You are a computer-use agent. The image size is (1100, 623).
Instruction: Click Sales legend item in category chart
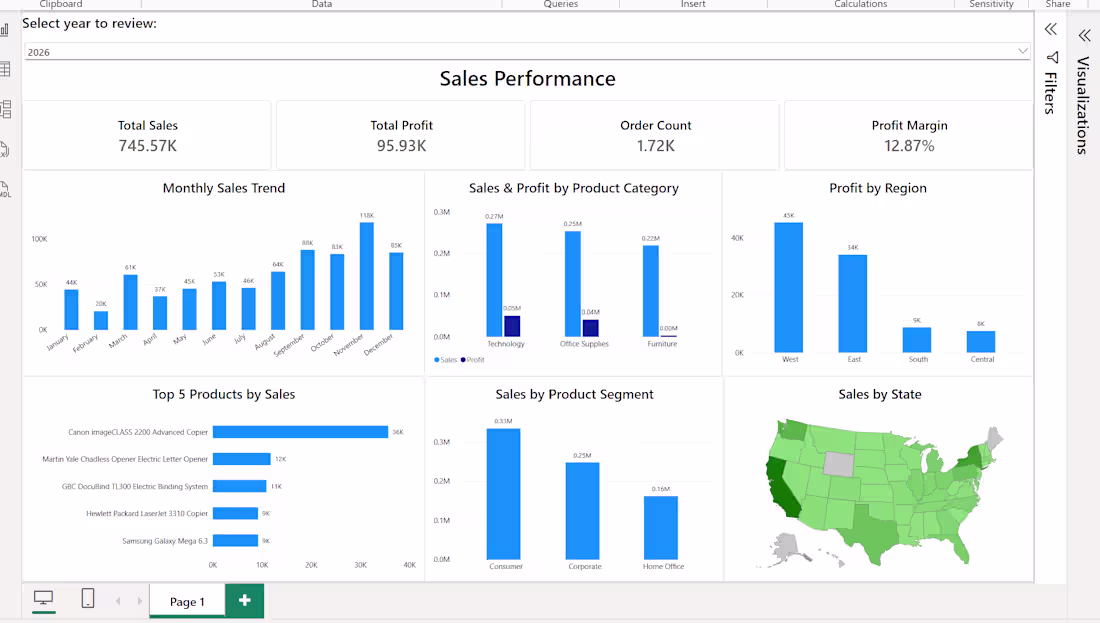click(445, 360)
